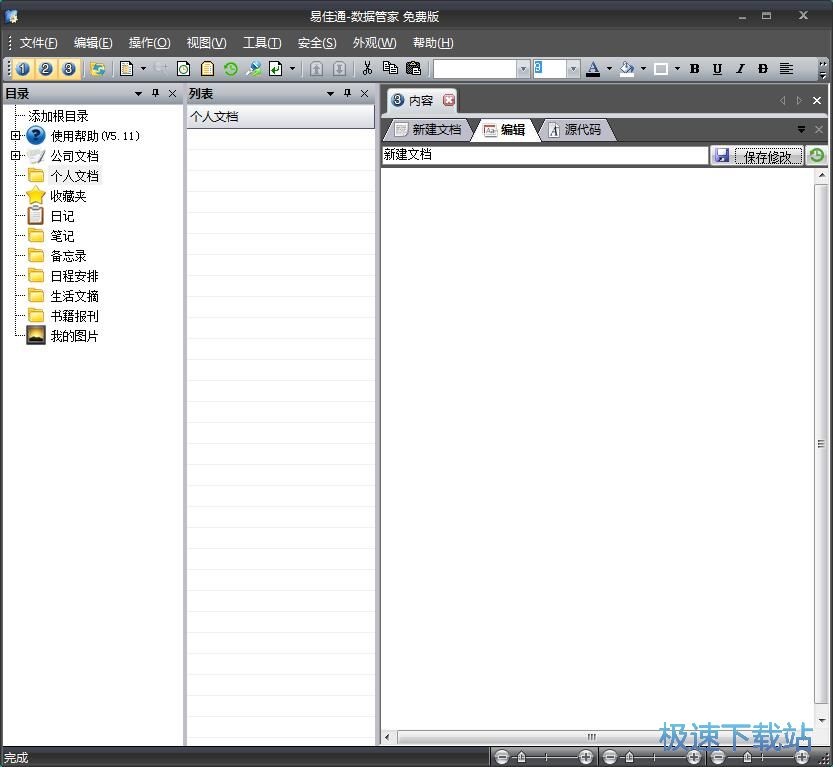This screenshot has height=767, width=833.
Task: Click the document title input field
Action: (x=544, y=156)
